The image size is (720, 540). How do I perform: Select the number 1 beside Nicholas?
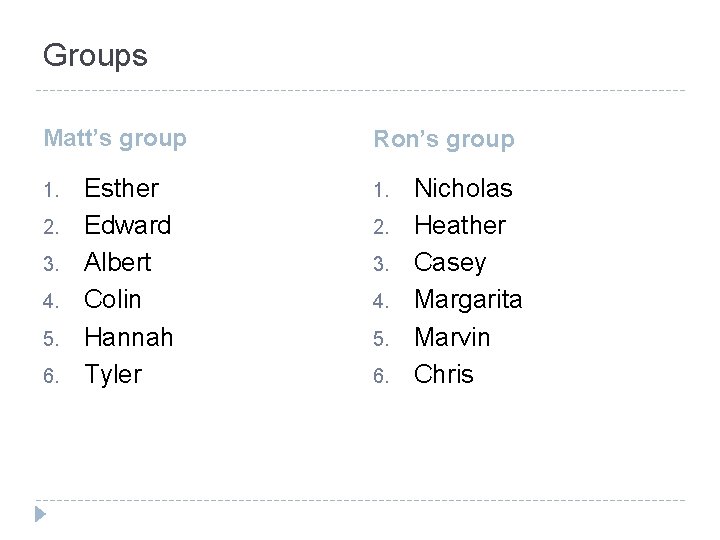(379, 190)
